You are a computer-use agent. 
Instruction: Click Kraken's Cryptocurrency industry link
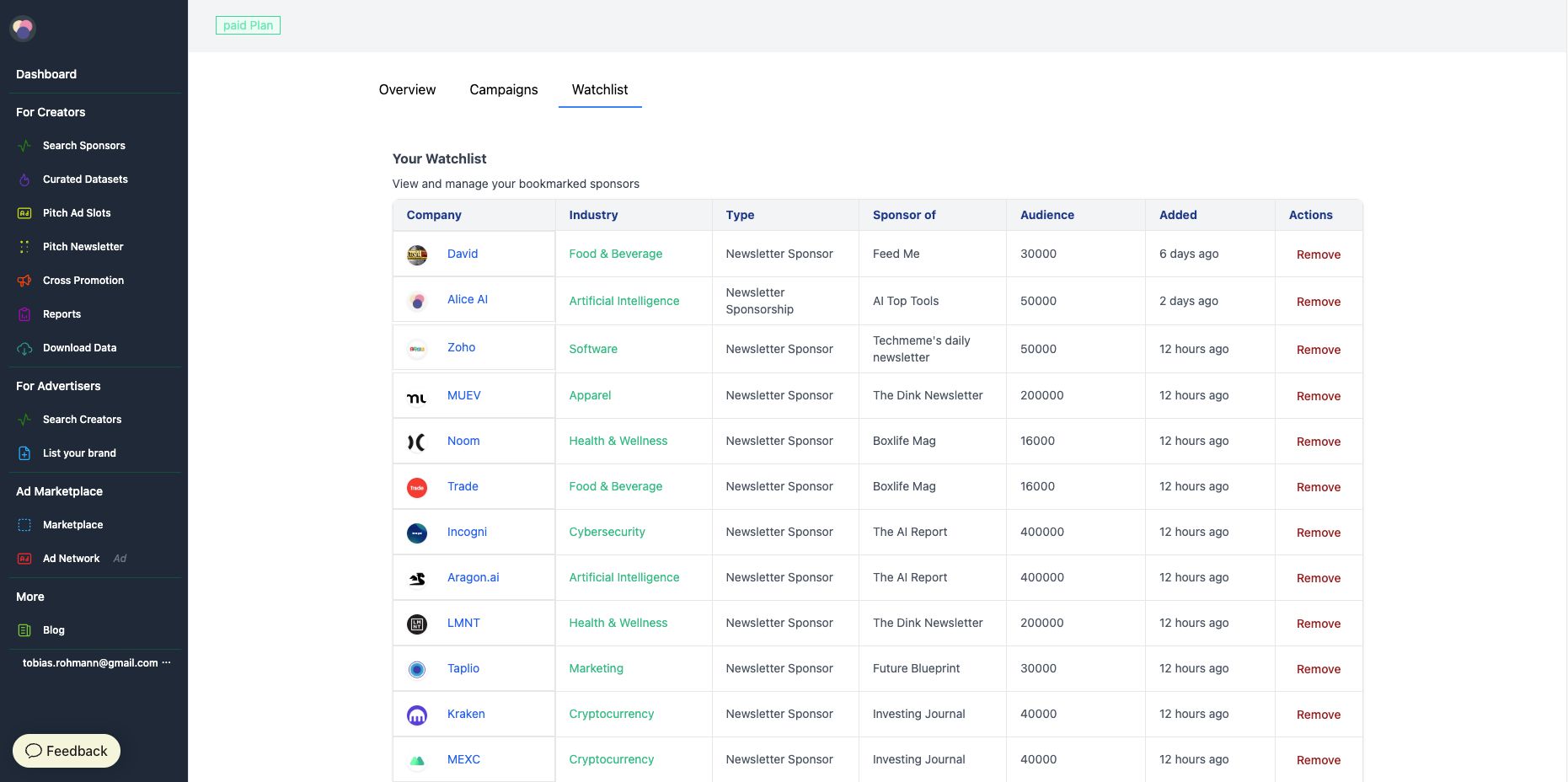(x=611, y=714)
